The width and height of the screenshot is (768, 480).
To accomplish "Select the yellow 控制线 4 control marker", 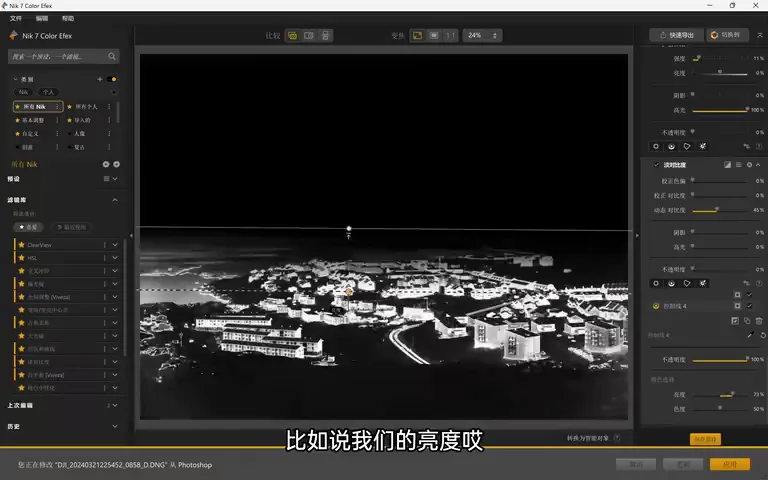I will pos(656,306).
